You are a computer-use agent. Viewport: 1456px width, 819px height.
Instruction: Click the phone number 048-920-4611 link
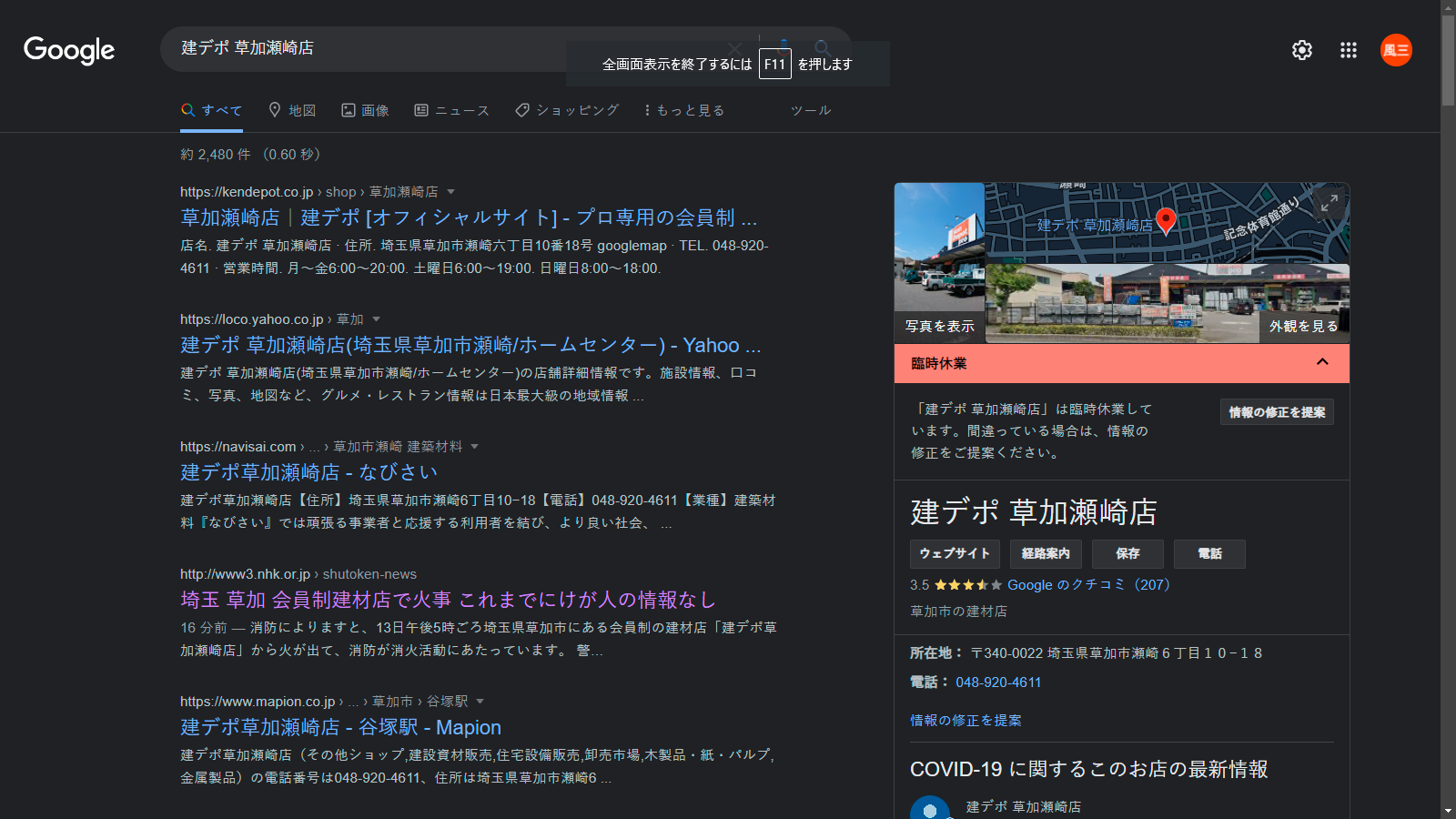998,682
